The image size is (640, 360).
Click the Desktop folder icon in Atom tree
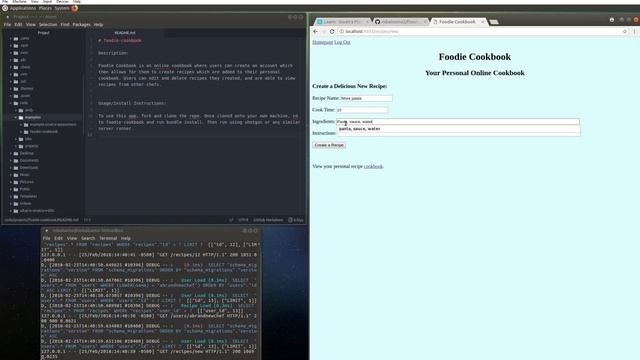[x=16, y=153]
